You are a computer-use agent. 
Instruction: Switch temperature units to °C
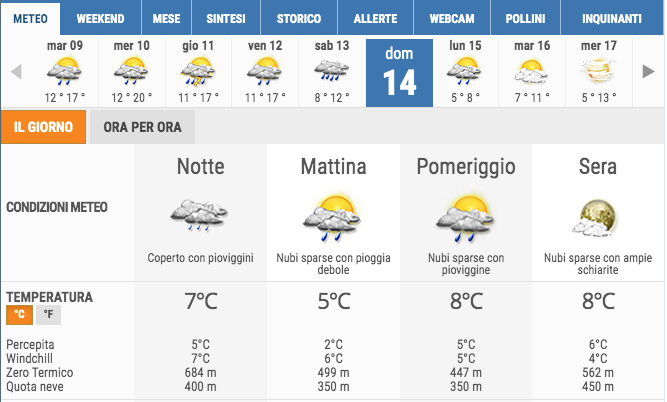click(20, 315)
